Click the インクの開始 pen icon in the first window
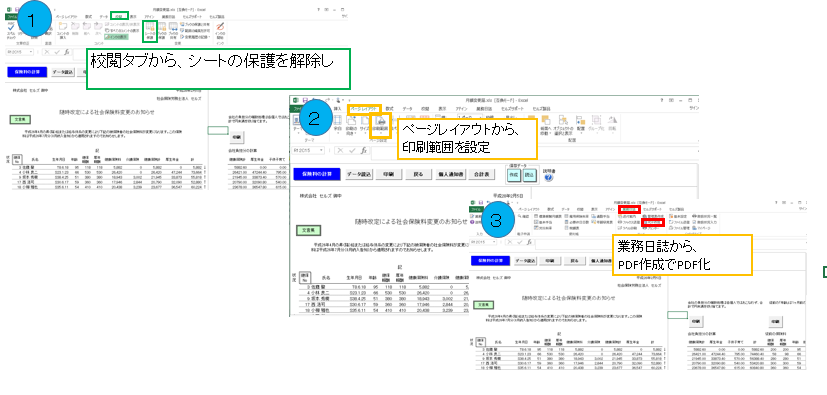Image resolution: width=827 pixels, height=395 pixels. click(220, 31)
